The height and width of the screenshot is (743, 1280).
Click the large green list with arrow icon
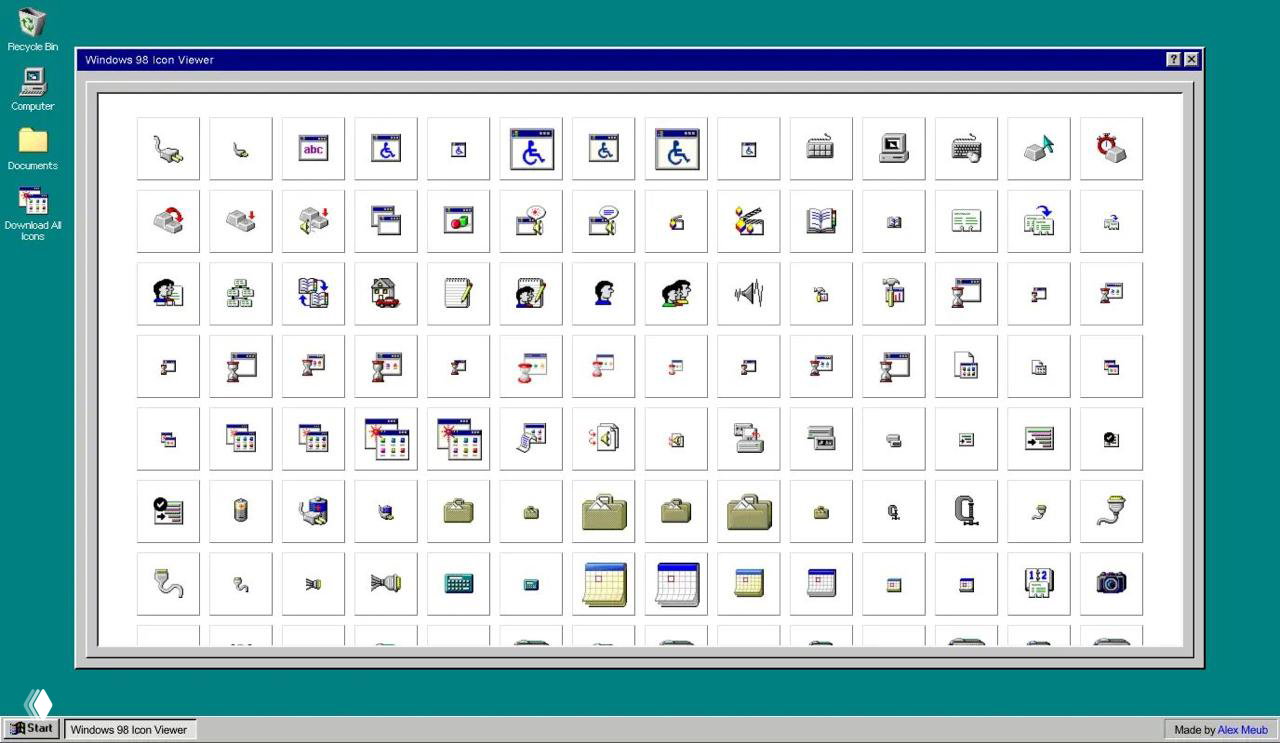[x=1039, y=439]
